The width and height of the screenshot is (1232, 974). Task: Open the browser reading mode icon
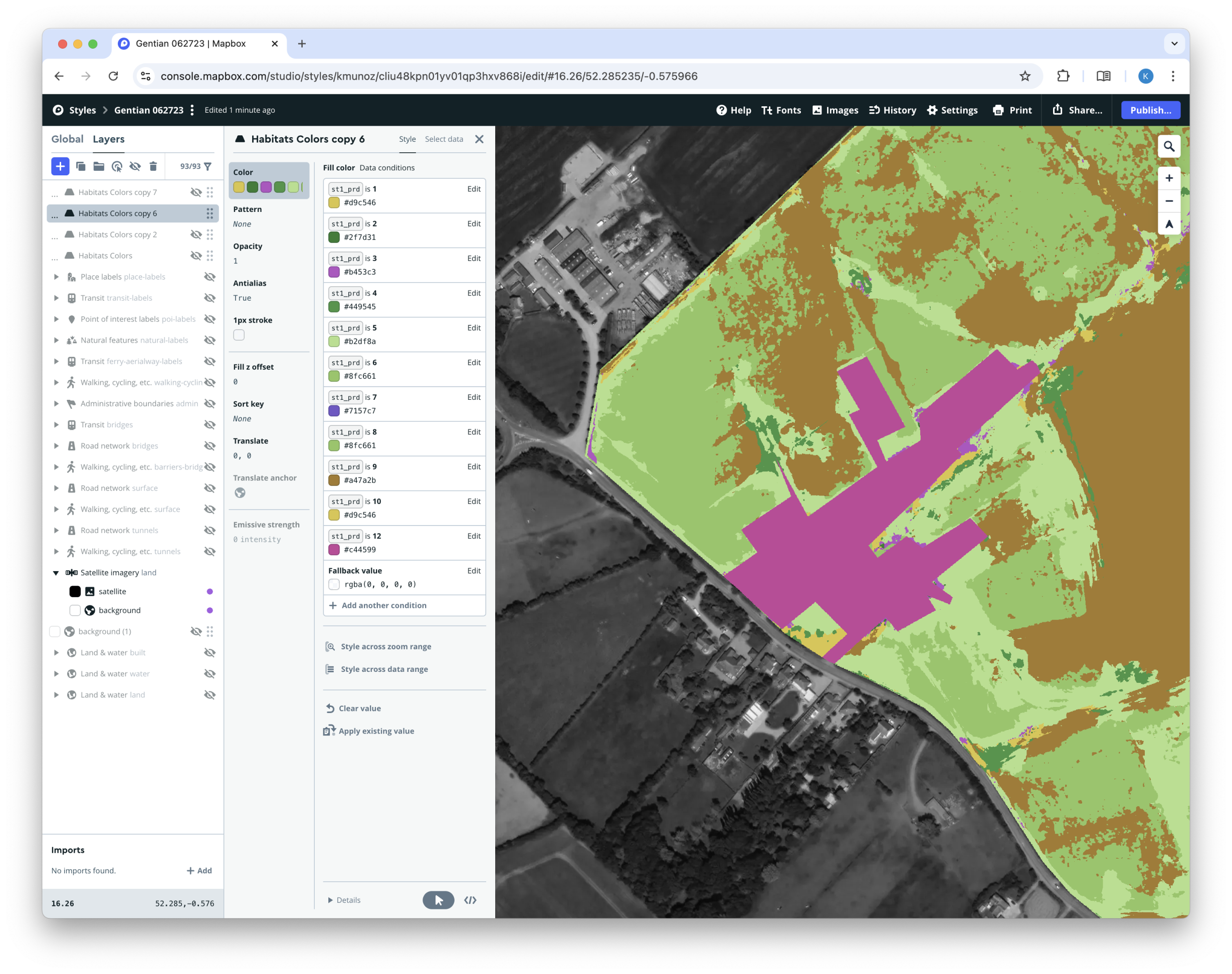pos(1103,76)
